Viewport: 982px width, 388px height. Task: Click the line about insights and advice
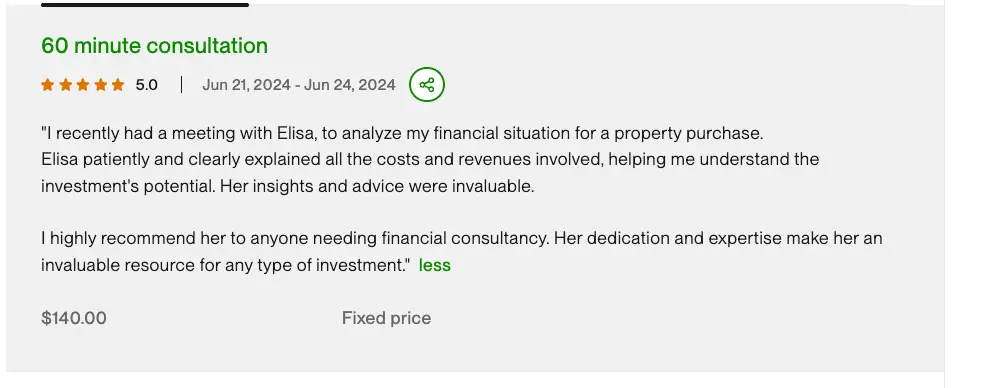pyautogui.click(x=287, y=186)
